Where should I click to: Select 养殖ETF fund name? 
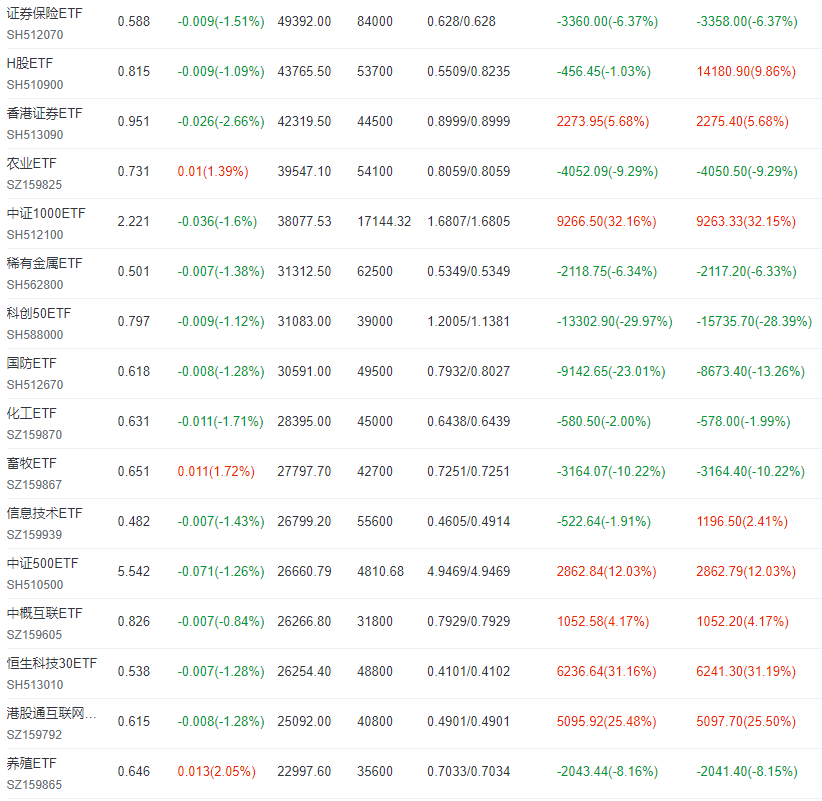pyautogui.click(x=31, y=763)
